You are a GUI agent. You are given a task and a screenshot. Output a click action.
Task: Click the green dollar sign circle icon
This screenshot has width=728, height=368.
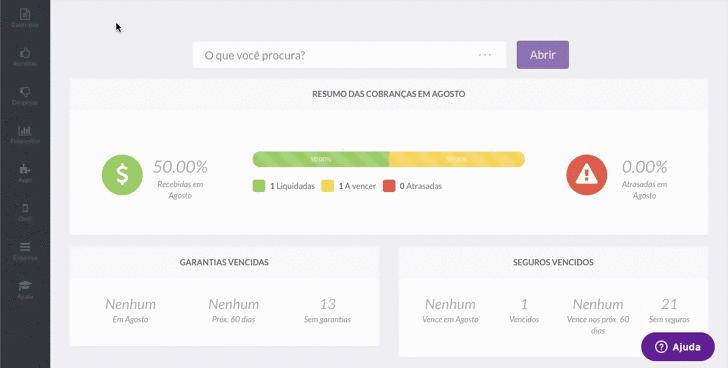tap(122, 174)
